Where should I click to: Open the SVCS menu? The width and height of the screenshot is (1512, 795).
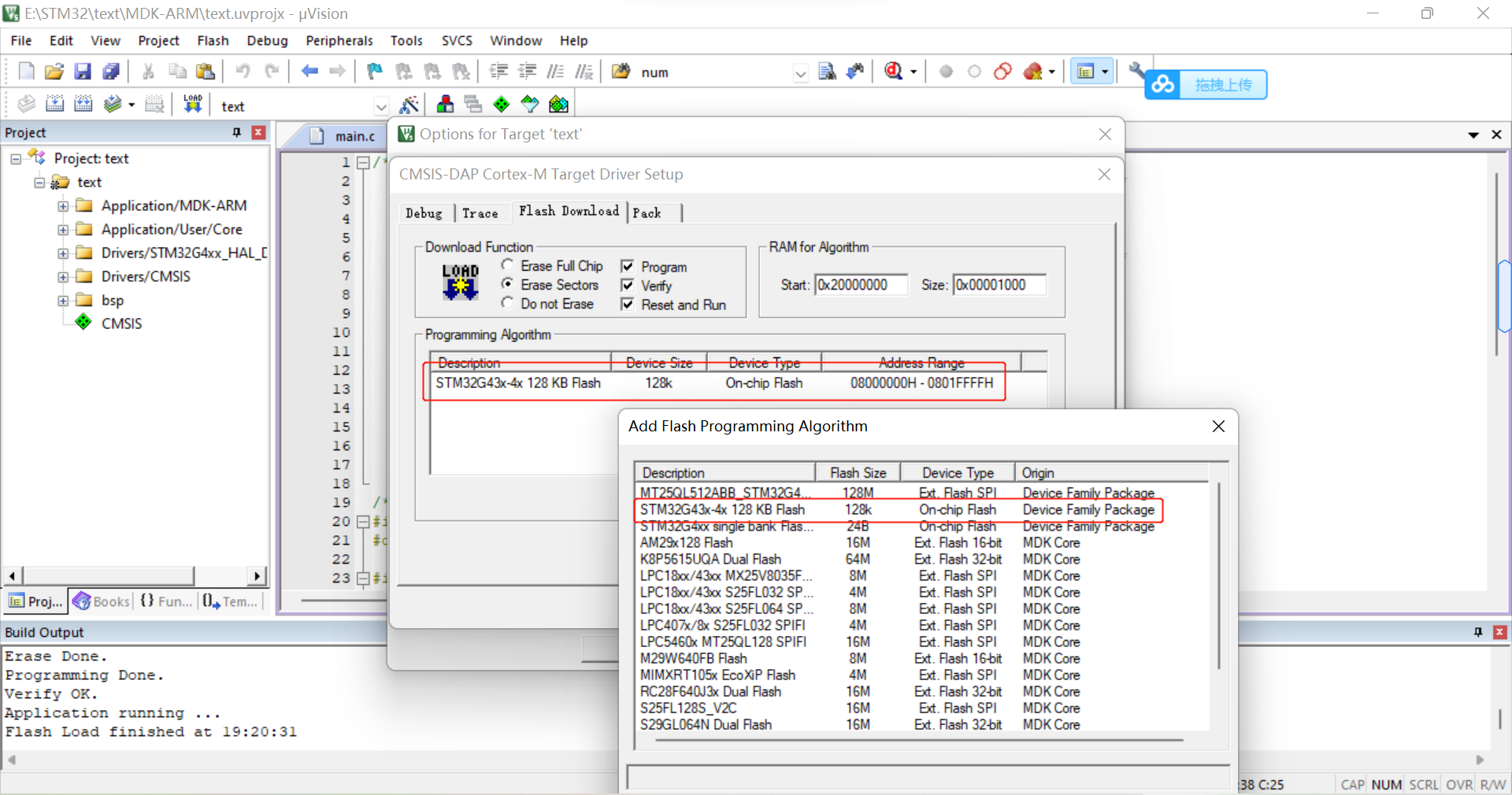coord(457,40)
